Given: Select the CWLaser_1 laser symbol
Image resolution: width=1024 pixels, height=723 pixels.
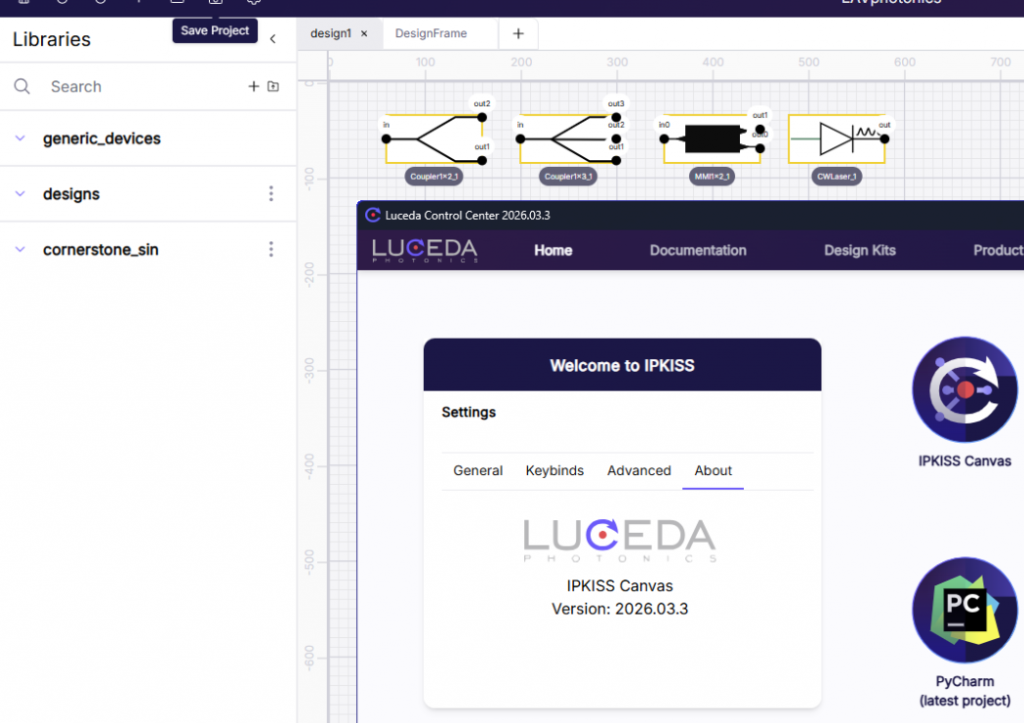Looking at the screenshot, I should tap(836, 139).
